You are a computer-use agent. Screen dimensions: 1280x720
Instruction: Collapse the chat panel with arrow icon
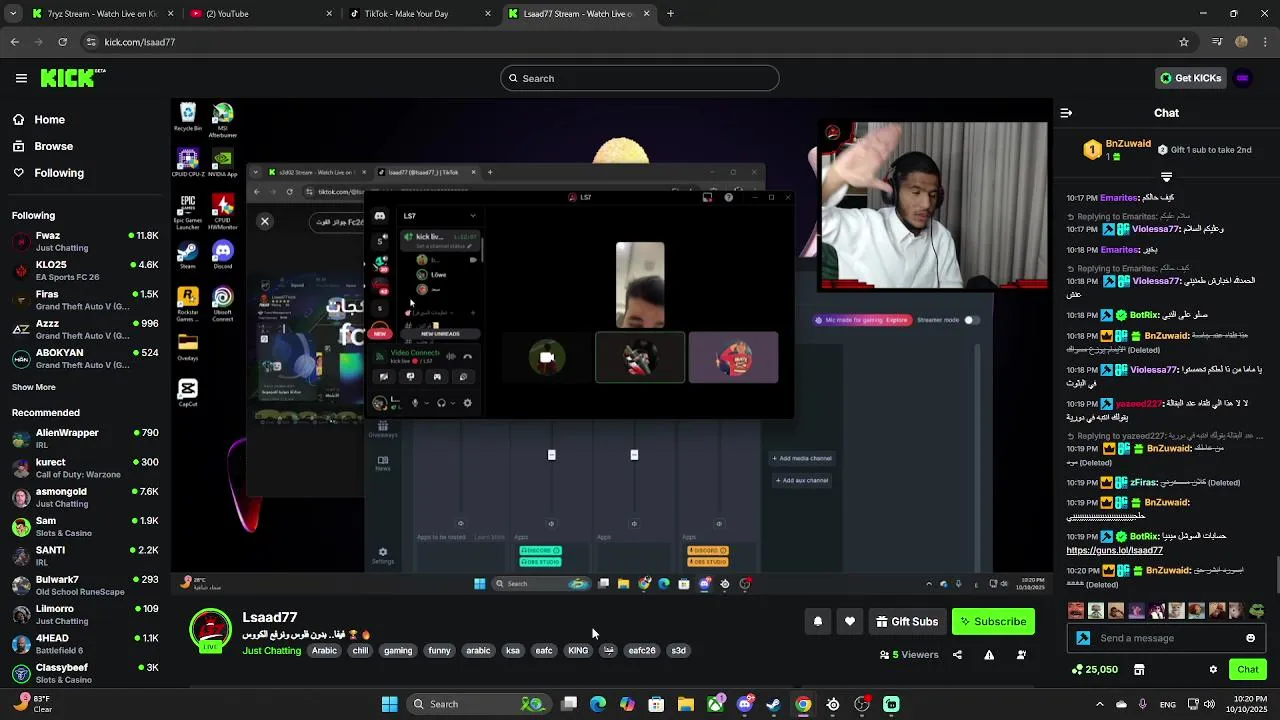(1066, 113)
